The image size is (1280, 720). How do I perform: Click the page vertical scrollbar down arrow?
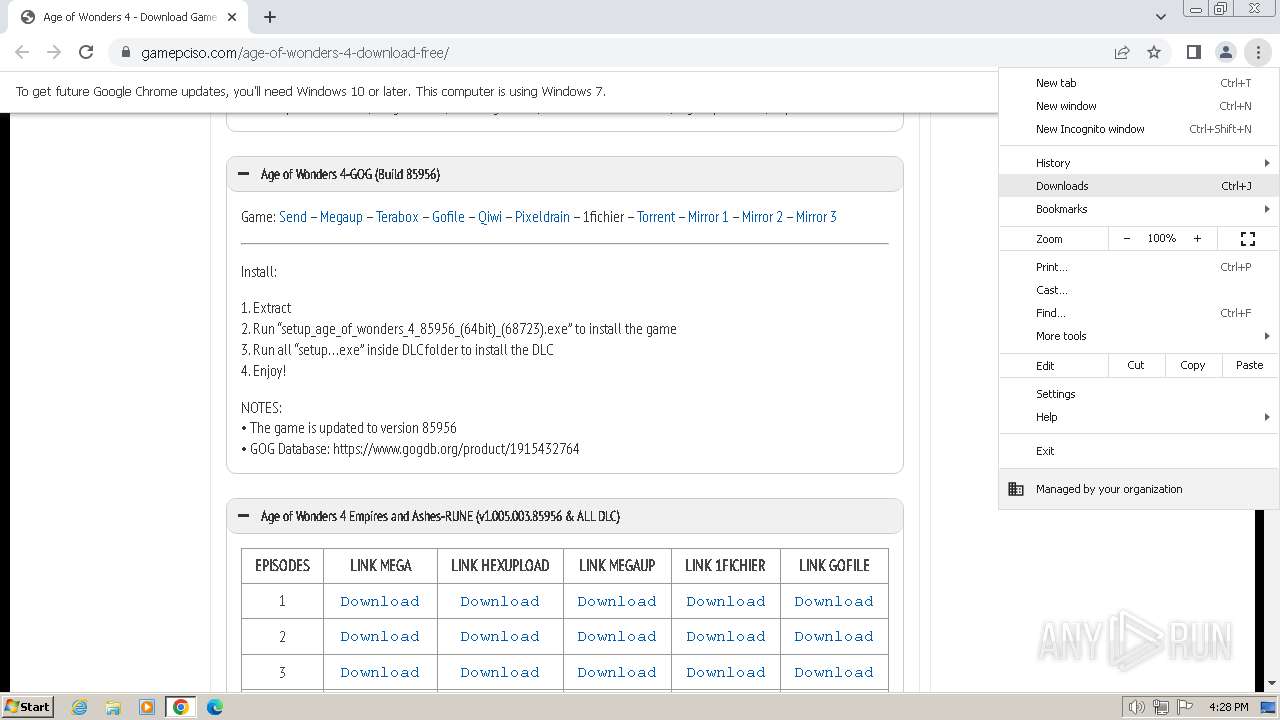point(1271,683)
